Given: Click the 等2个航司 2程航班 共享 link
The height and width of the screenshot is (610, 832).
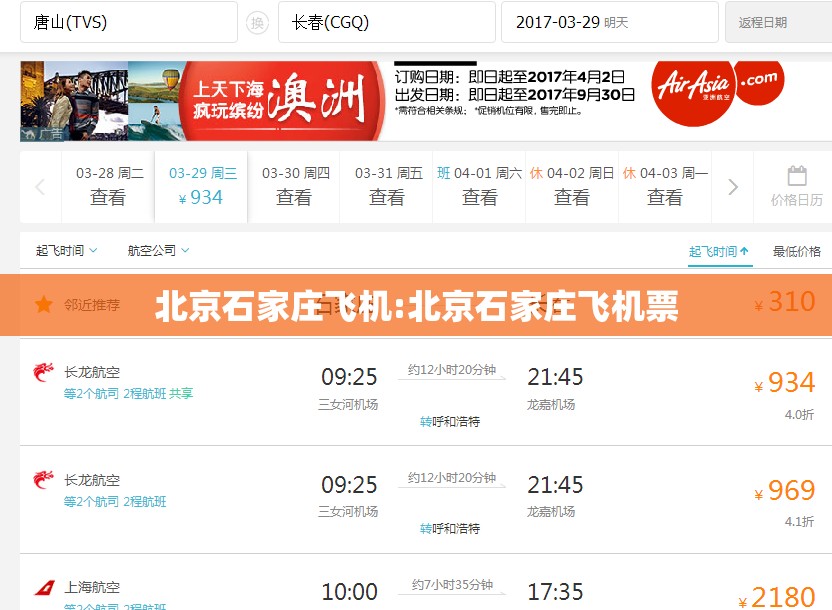Looking at the screenshot, I should pos(128,394).
